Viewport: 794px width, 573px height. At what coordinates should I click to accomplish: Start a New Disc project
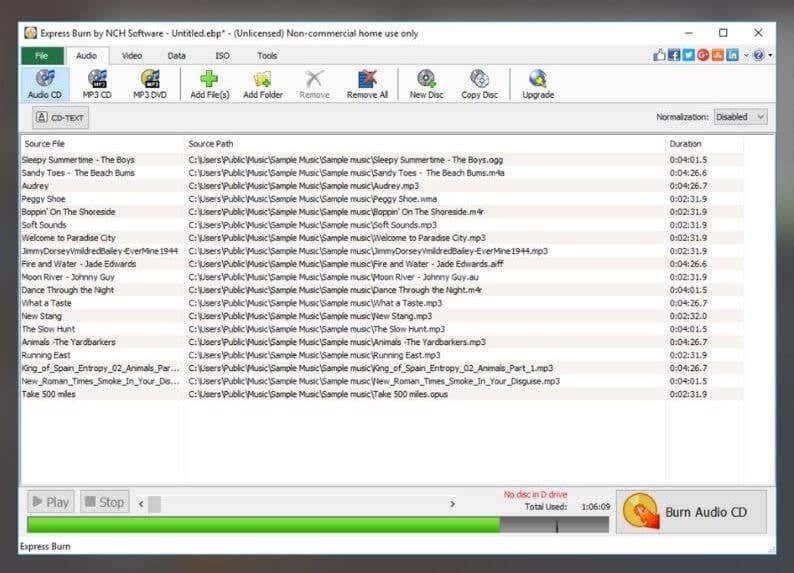pos(426,84)
